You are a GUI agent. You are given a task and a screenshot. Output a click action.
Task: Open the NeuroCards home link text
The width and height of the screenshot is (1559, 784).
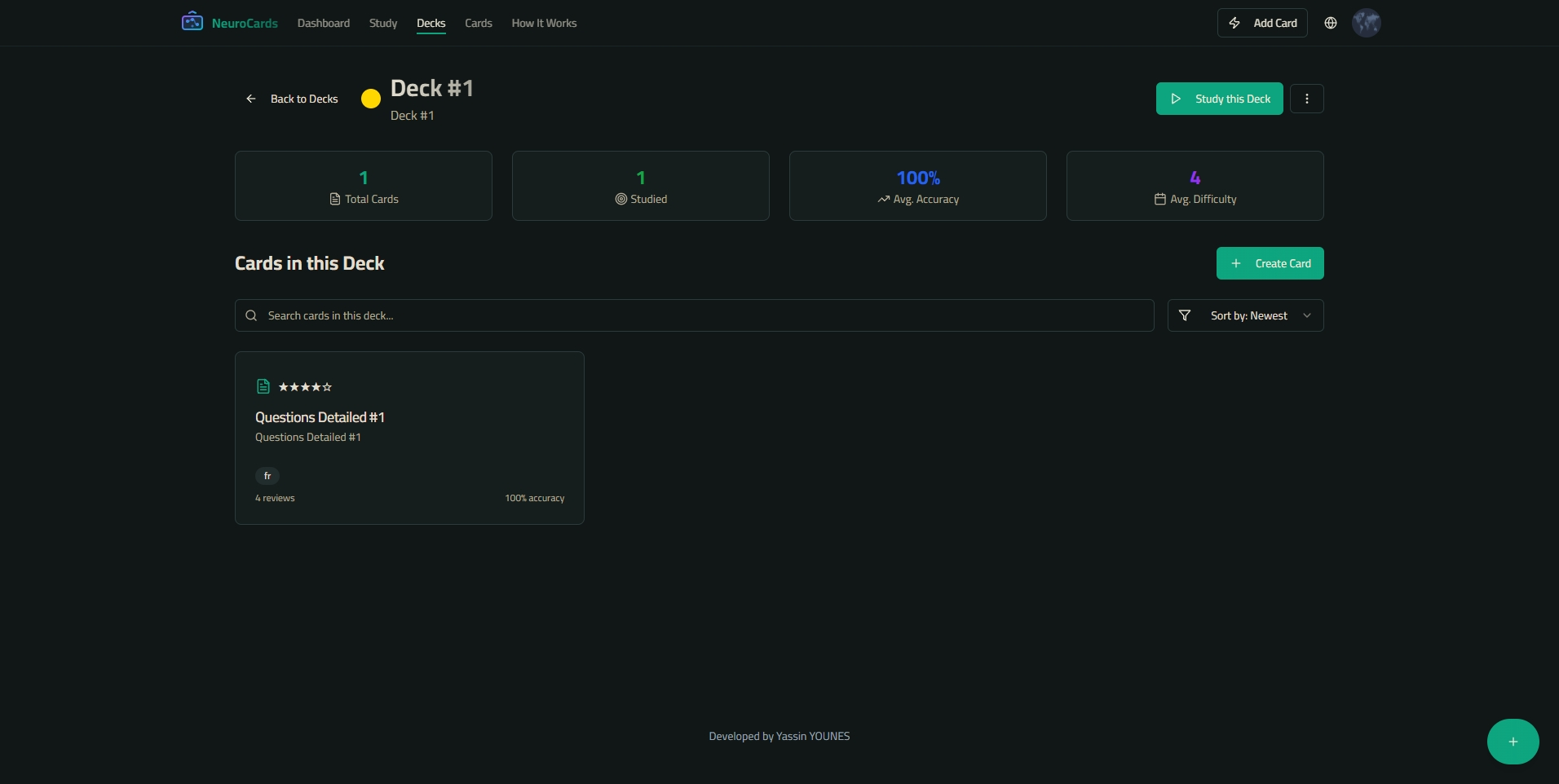coord(245,23)
